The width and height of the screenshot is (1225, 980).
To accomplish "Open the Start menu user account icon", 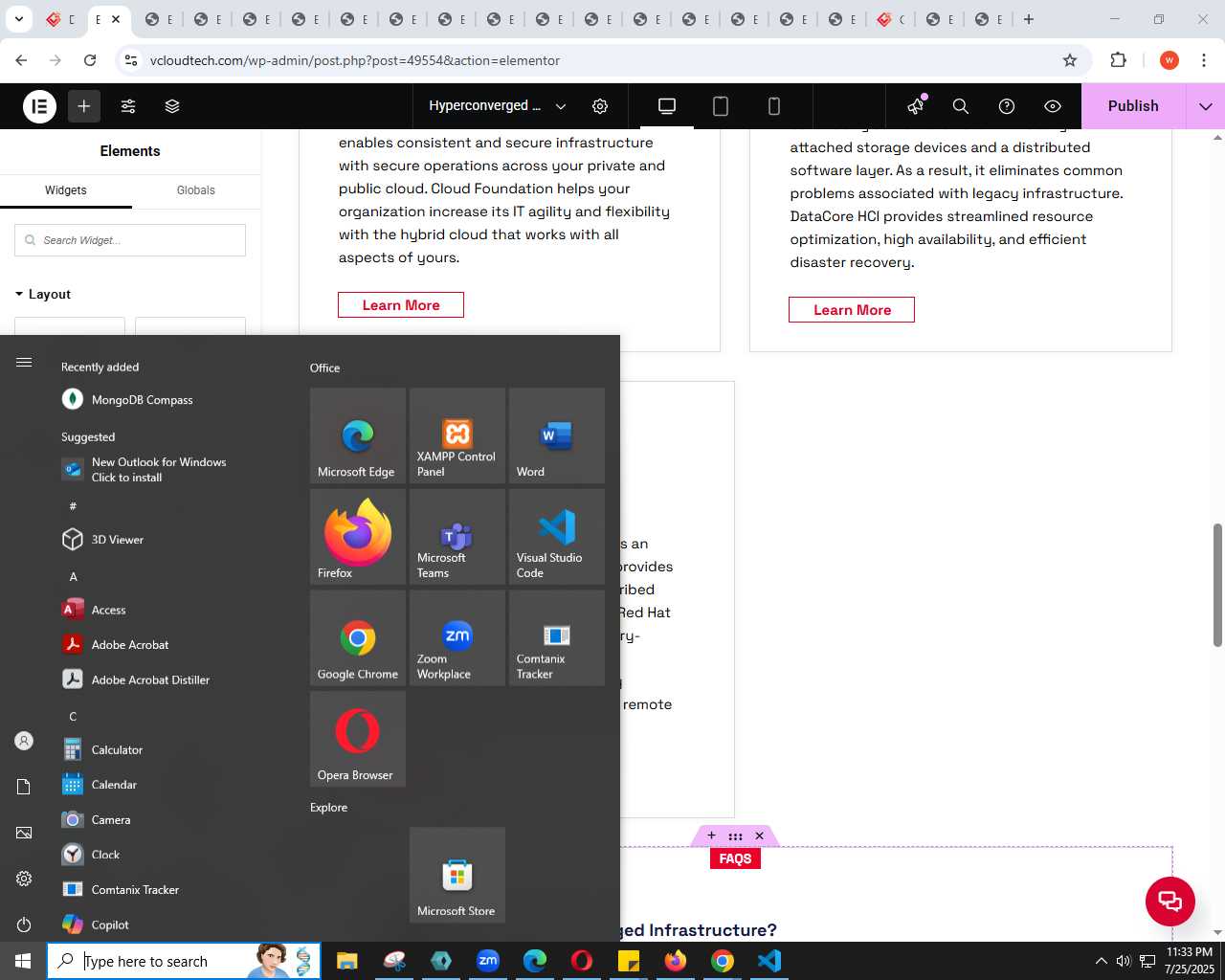I will click(x=24, y=741).
